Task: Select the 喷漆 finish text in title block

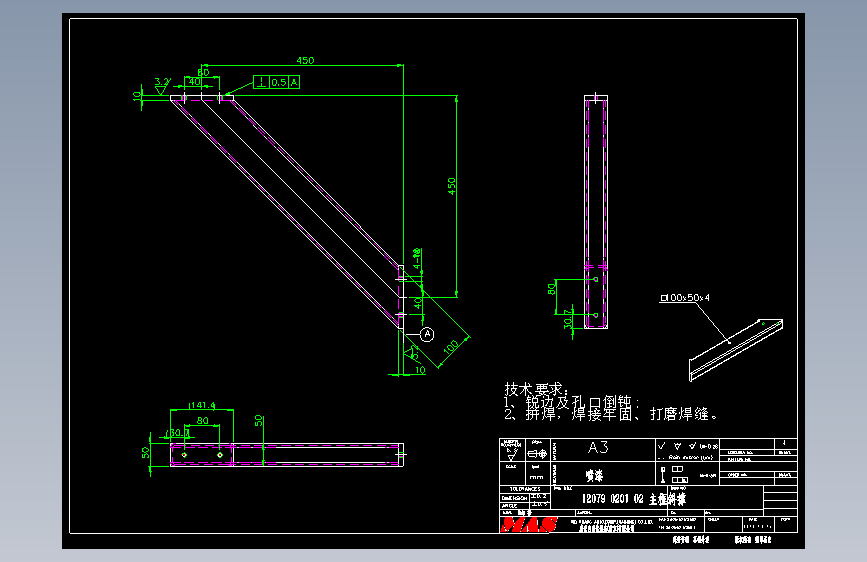Action: (x=594, y=475)
